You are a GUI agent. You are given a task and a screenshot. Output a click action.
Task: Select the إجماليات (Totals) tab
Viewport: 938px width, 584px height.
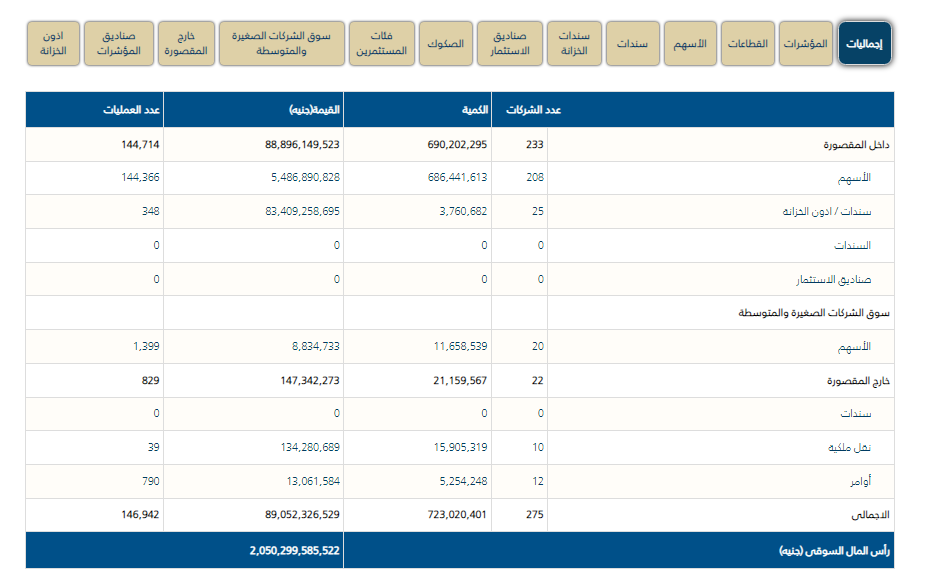point(864,43)
